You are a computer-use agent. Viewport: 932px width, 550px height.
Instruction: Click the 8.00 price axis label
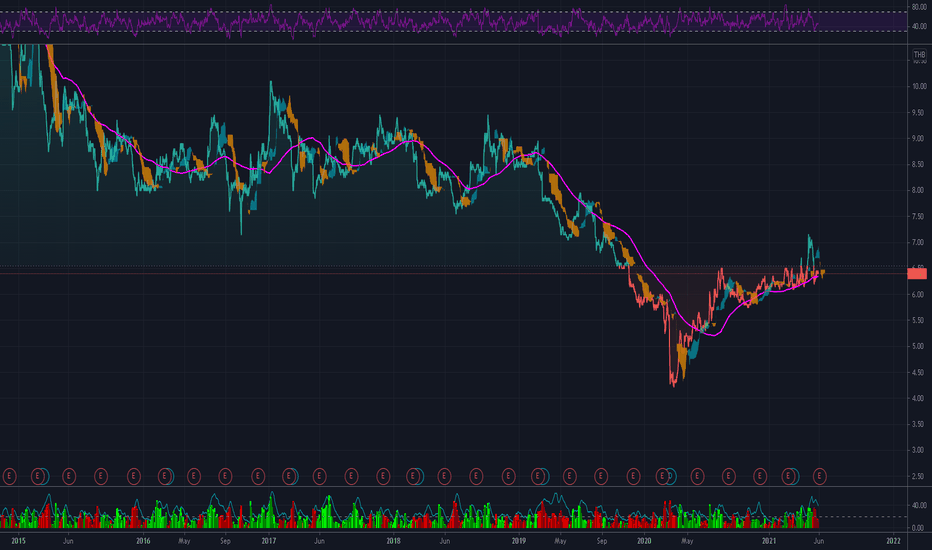coord(918,190)
